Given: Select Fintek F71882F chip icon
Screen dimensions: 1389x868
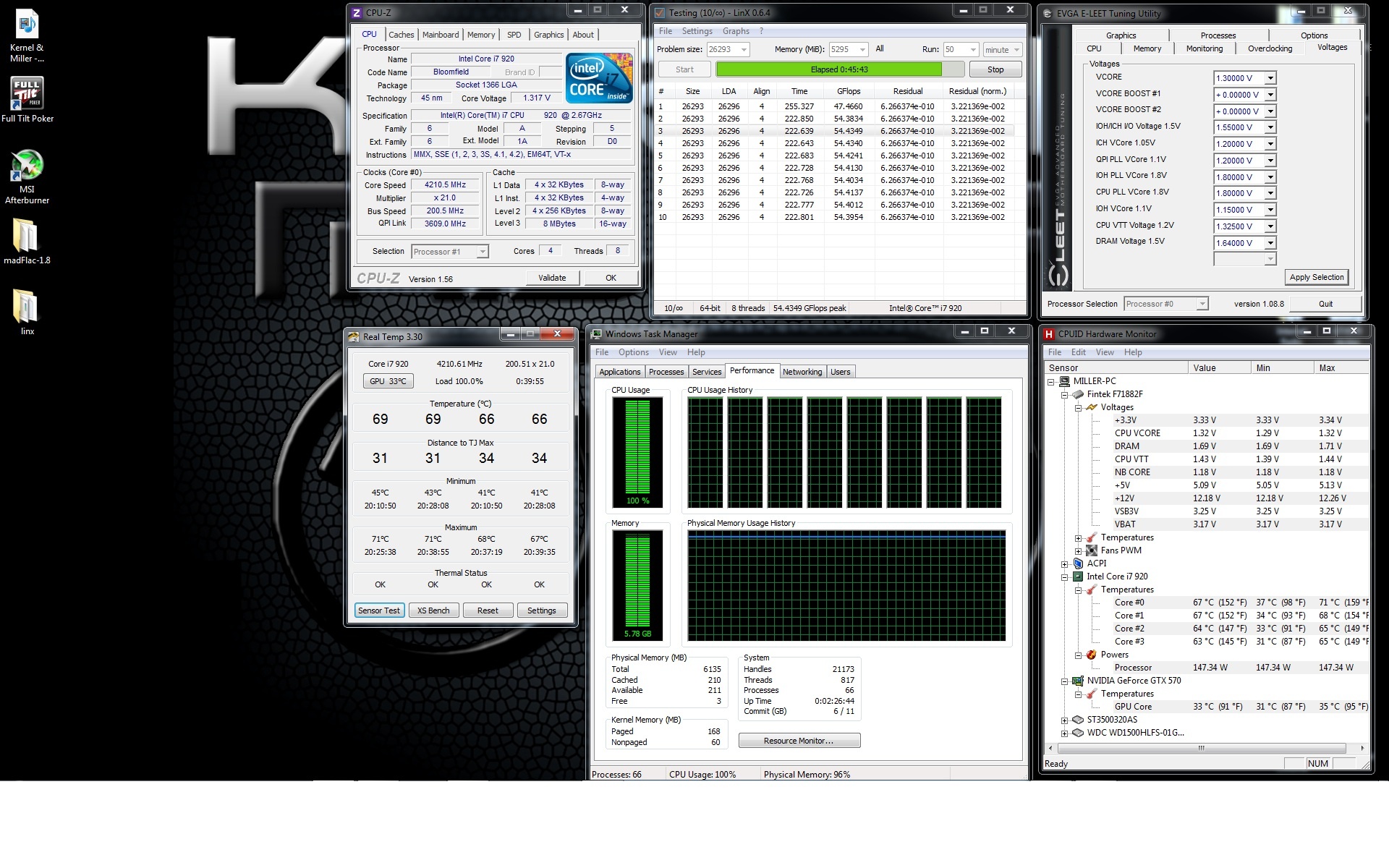Looking at the screenshot, I should (x=1078, y=394).
